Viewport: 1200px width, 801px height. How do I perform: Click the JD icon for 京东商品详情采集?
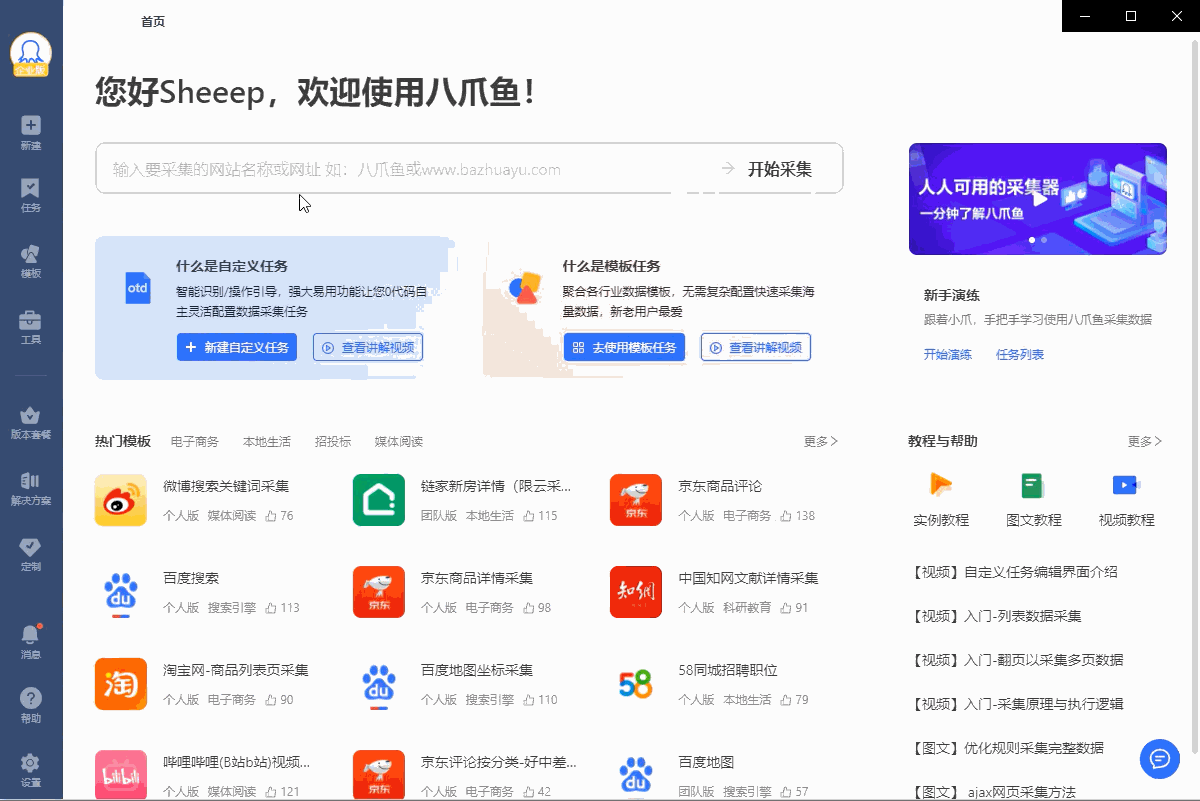pos(379,592)
